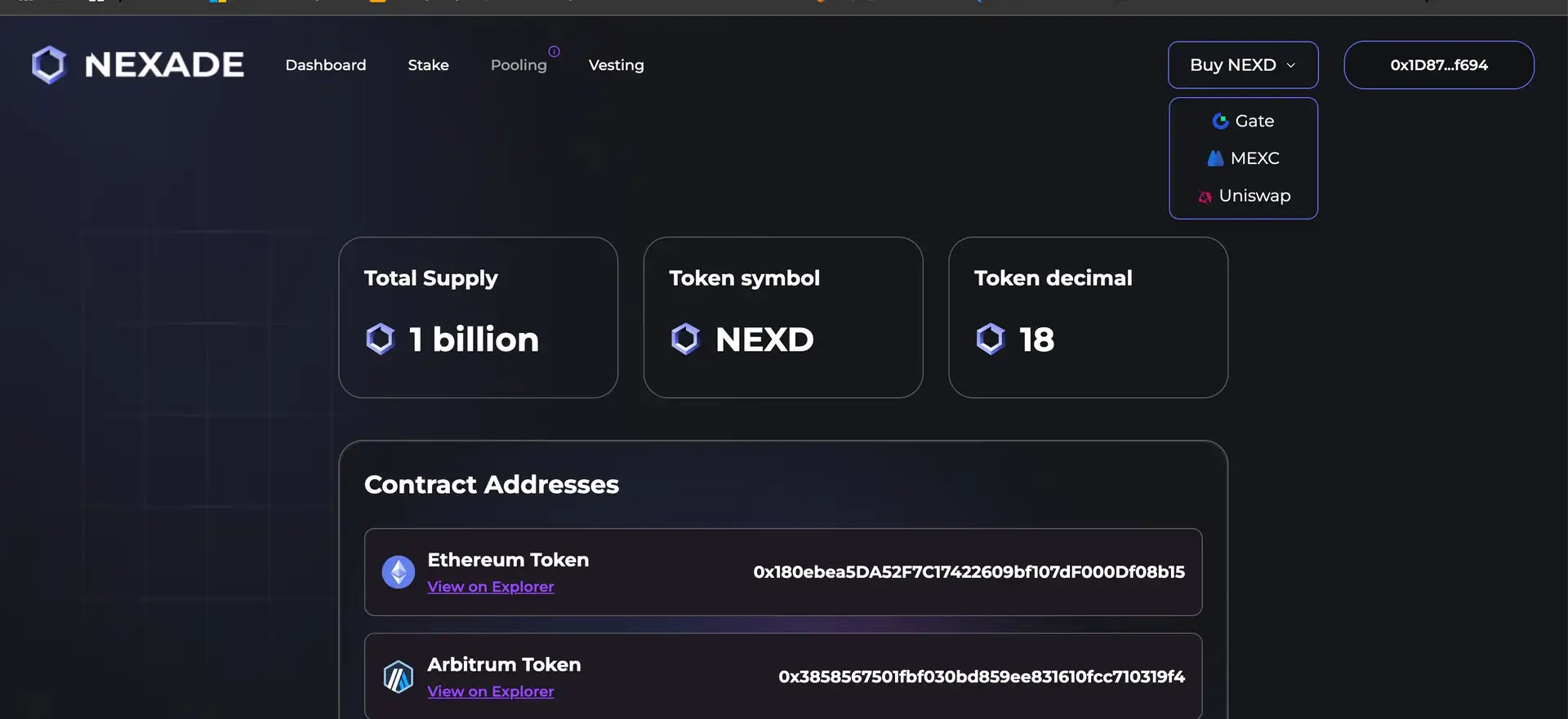Click the Ethereum diamond icon
This screenshot has height=719, width=1568.
[x=399, y=572]
